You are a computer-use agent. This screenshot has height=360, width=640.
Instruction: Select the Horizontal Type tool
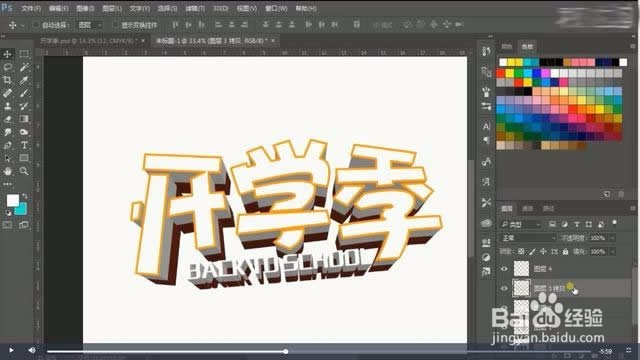(x=24, y=145)
